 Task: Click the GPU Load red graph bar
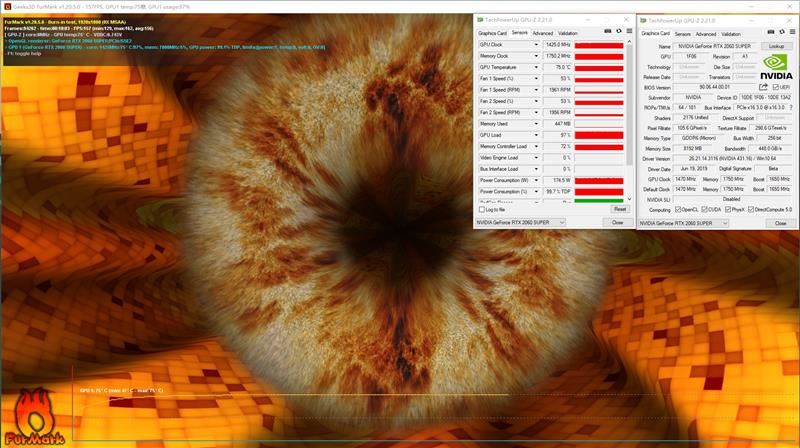click(x=599, y=135)
